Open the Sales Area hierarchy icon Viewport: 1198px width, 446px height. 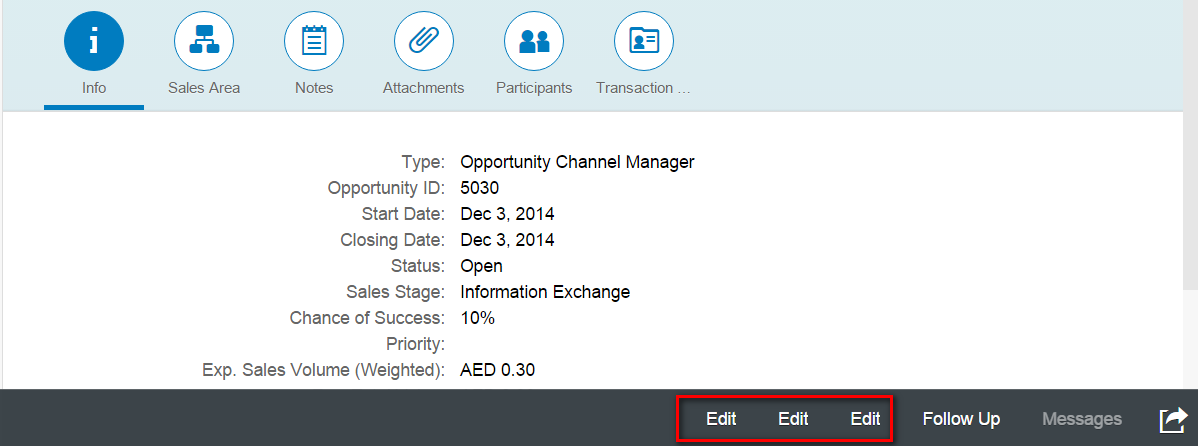click(x=204, y=41)
